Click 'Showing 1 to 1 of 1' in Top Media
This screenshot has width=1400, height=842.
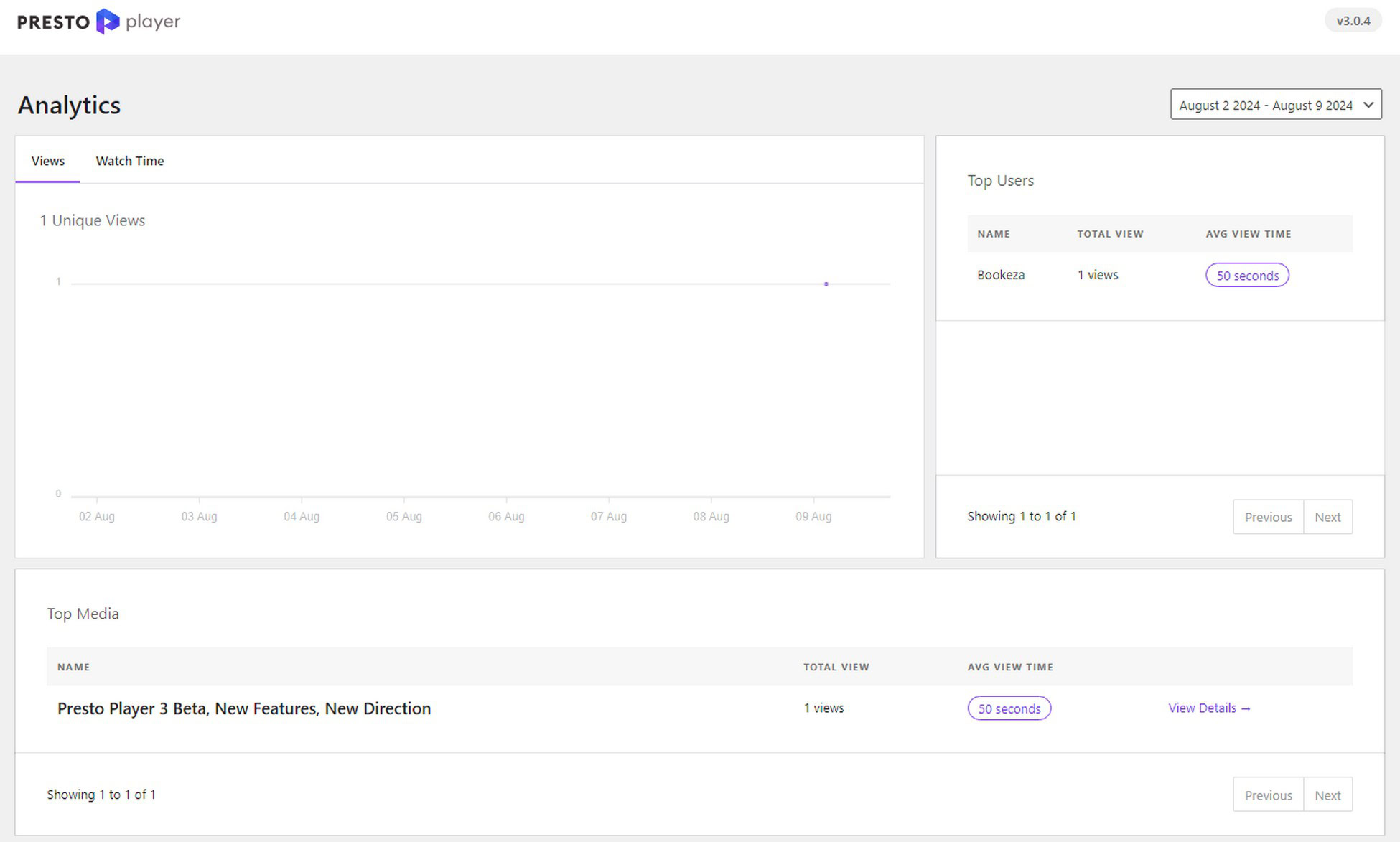point(101,795)
